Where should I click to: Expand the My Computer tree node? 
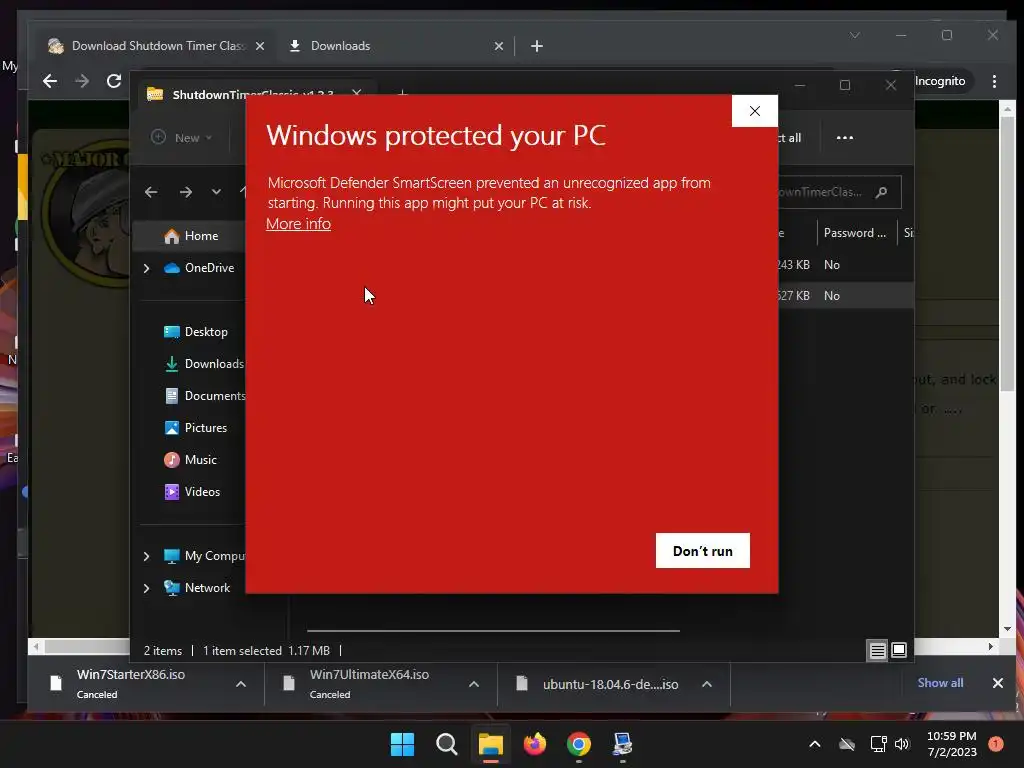(x=147, y=556)
